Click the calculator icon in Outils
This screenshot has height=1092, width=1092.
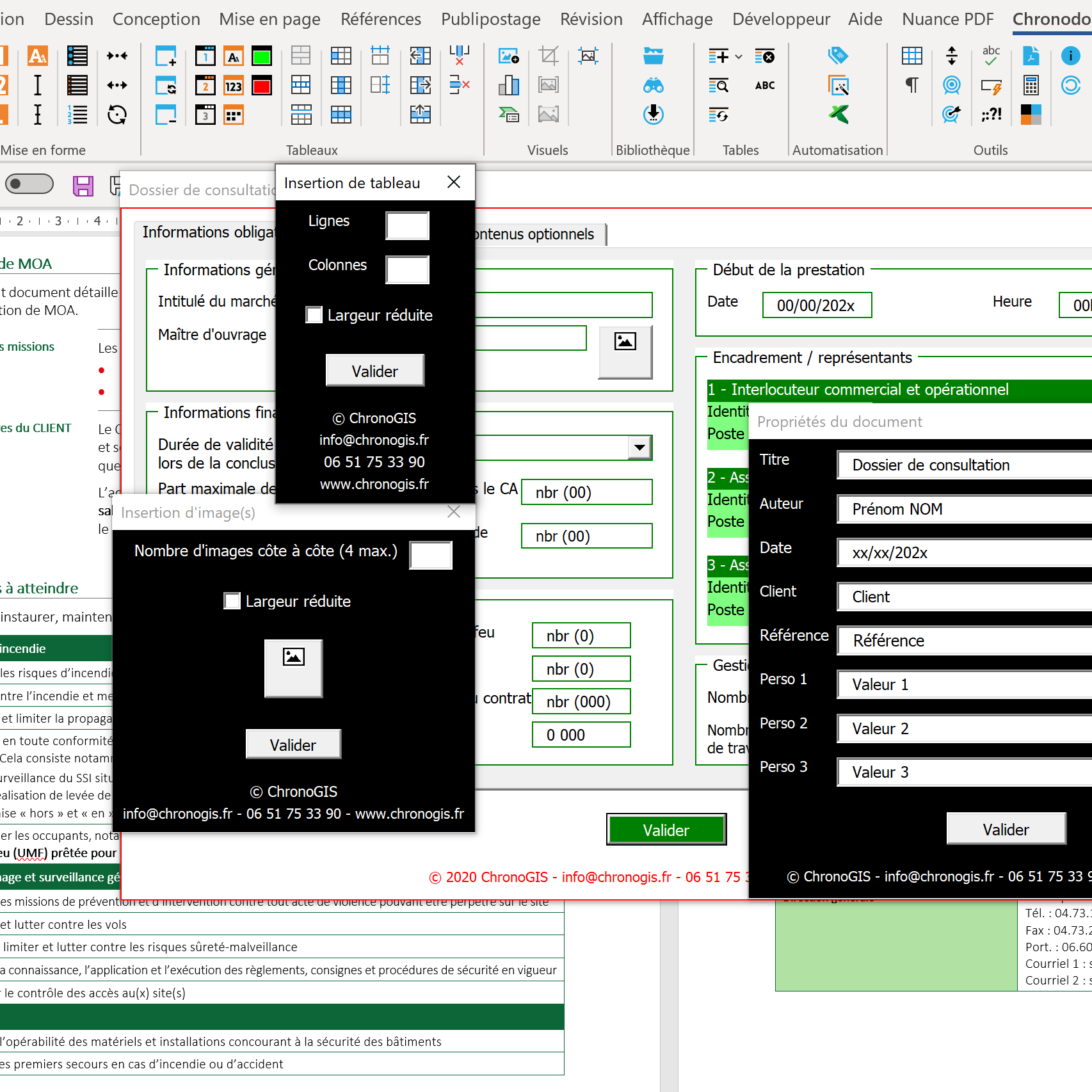point(1031,85)
